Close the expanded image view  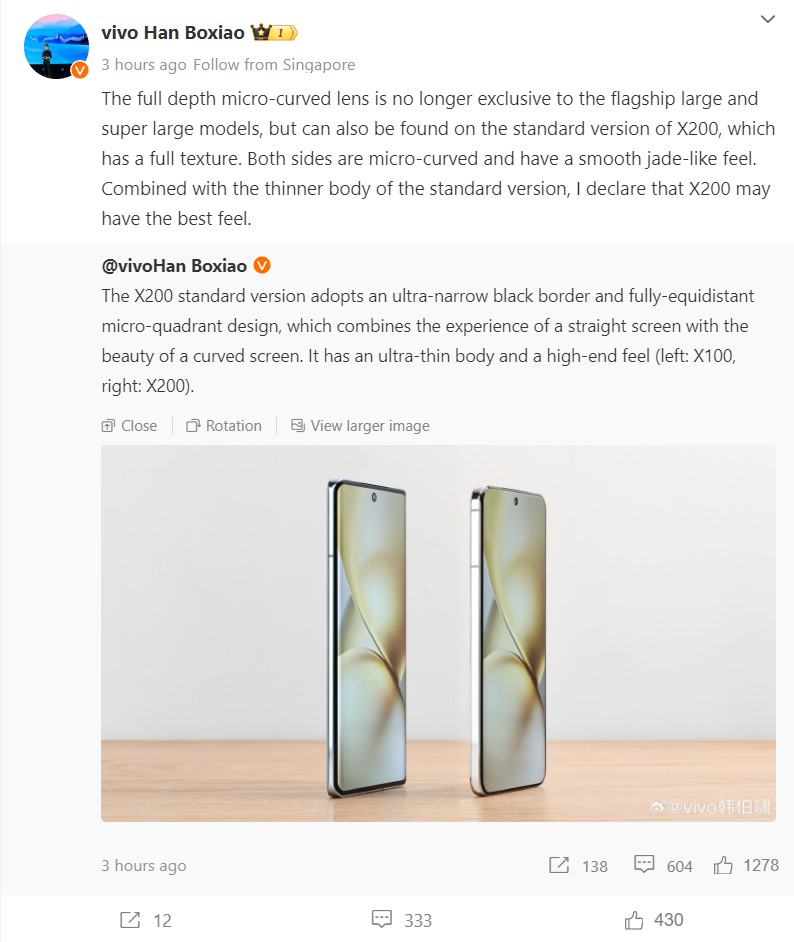coord(130,426)
